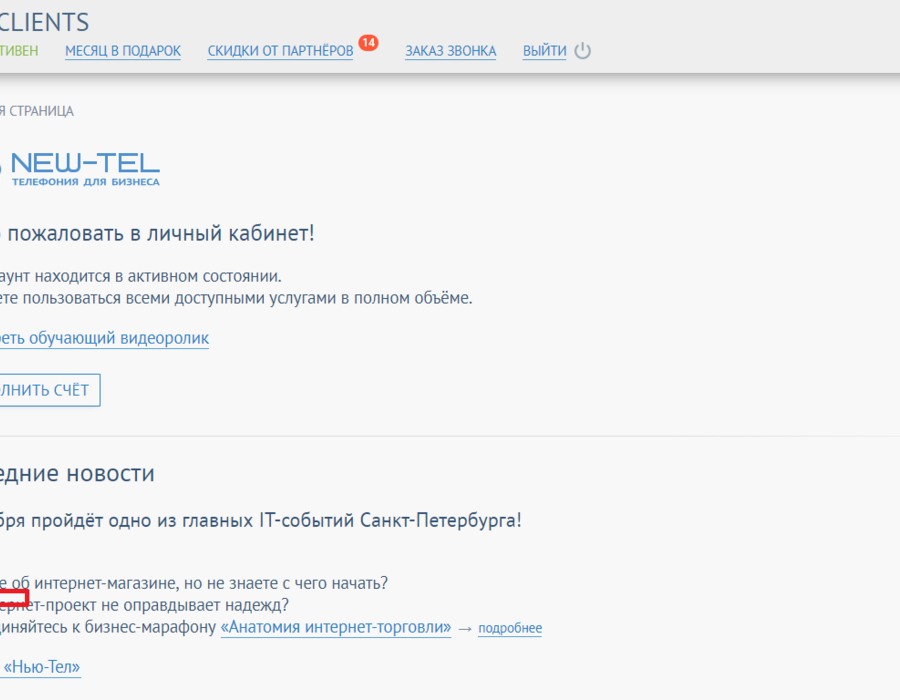The width and height of the screenshot is (900, 700).
Task: Click the «CLIENTS» header title
Action: [45, 23]
